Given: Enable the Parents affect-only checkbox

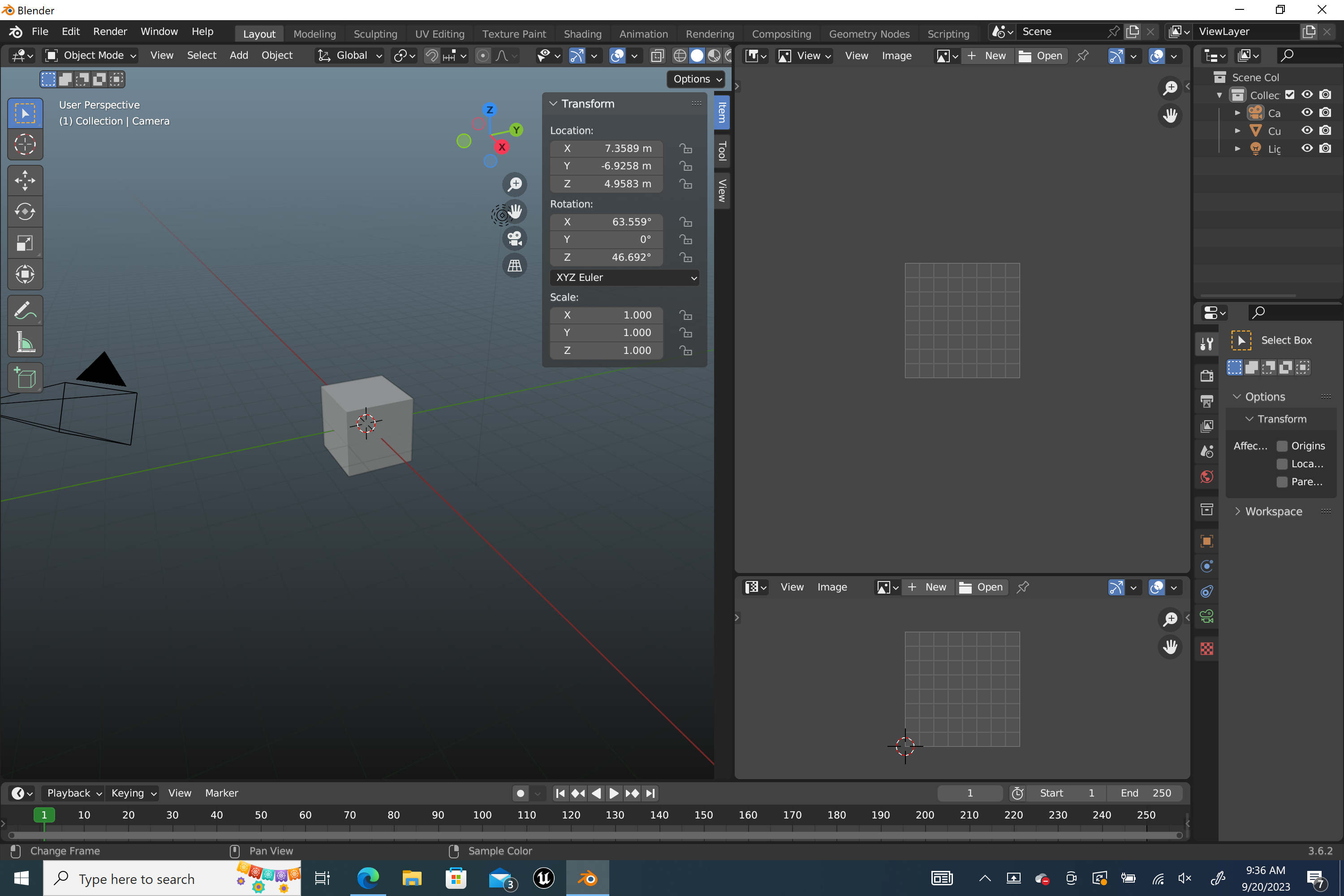Looking at the screenshot, I should click(x=1282, y=482).
